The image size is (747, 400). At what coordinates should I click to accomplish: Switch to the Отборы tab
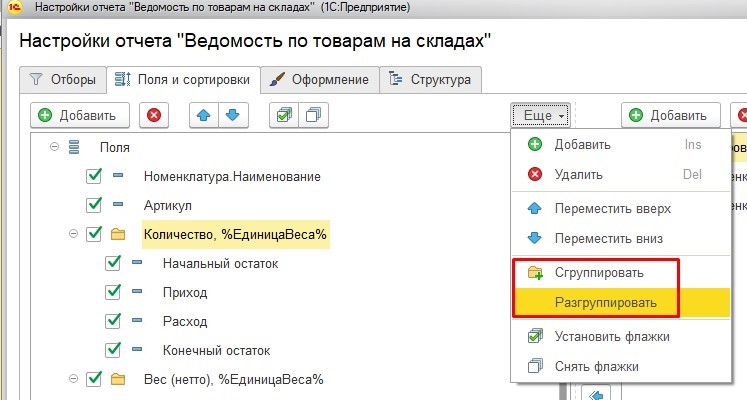64,79
